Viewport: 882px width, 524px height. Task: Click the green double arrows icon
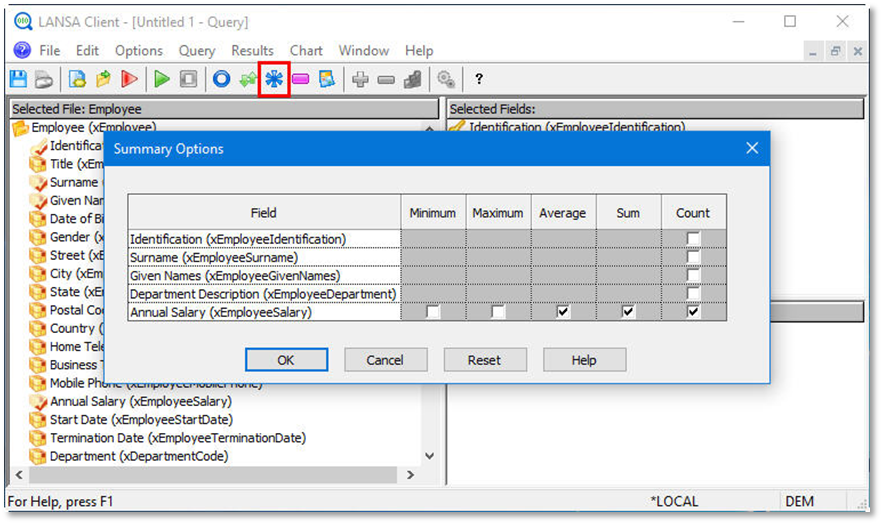coord(248,79)
